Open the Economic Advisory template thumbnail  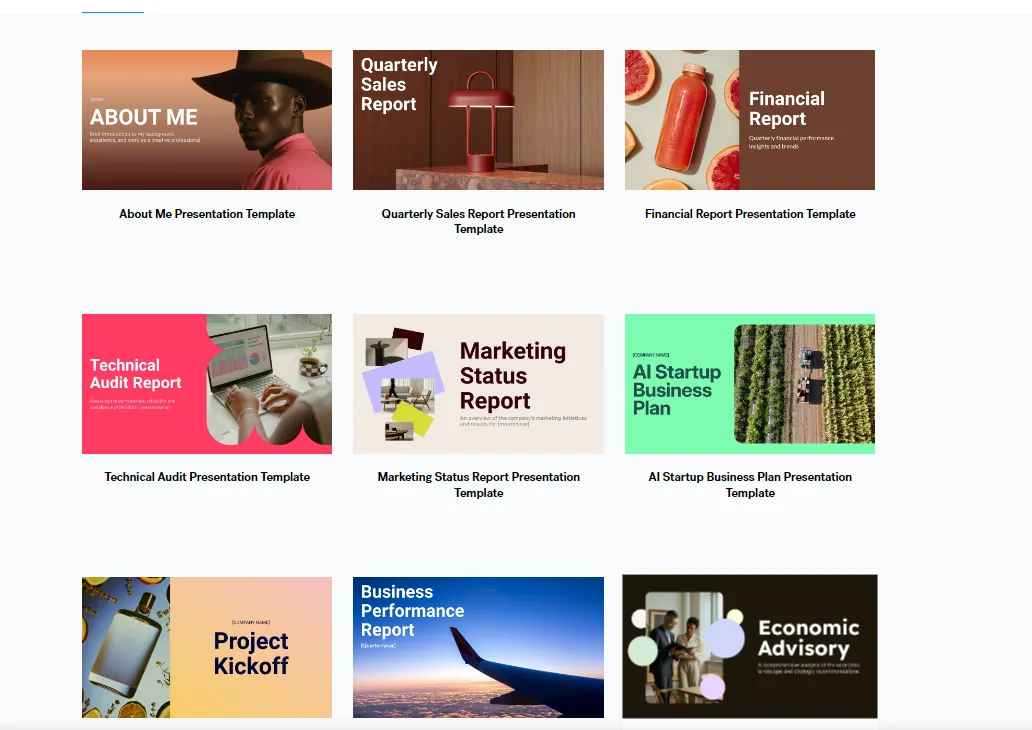[750, 646]
